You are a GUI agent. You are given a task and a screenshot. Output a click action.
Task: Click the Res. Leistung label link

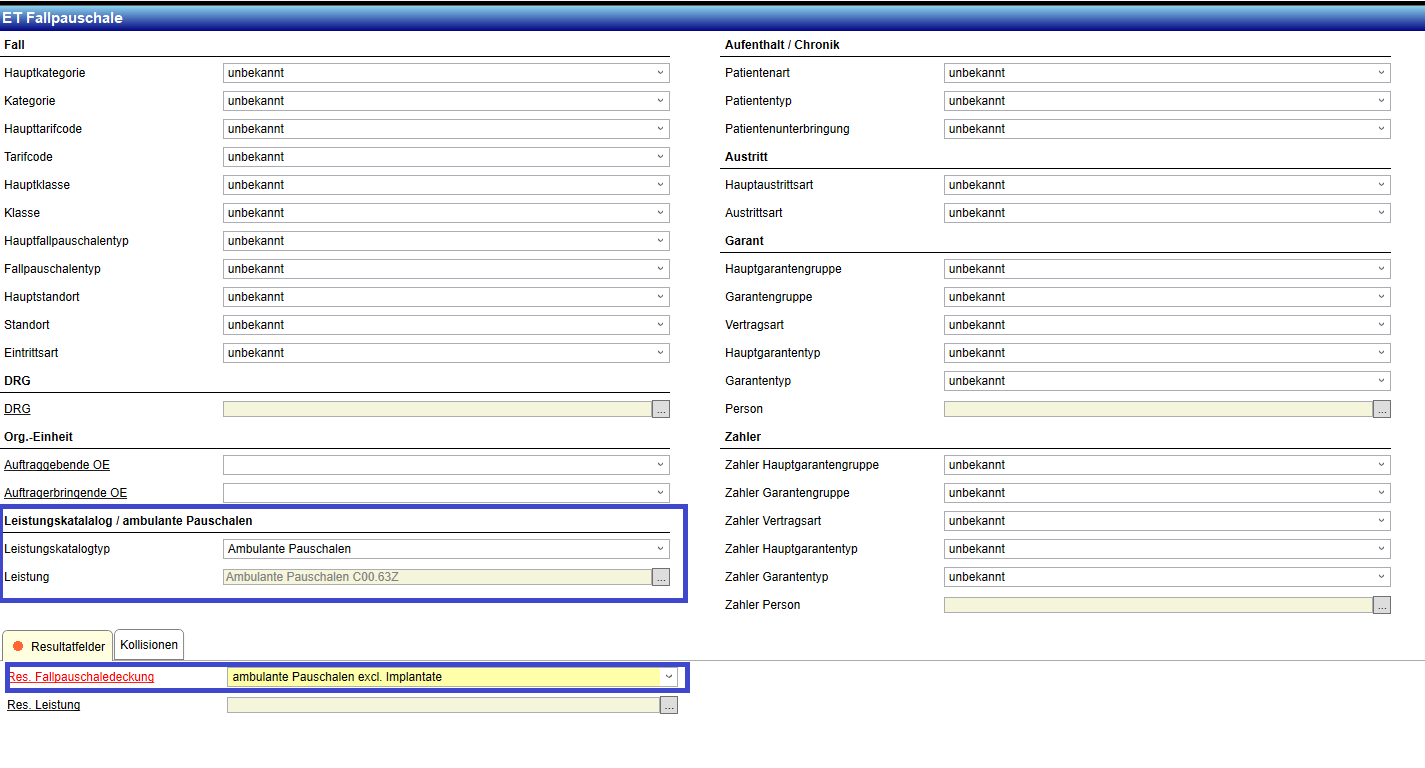[x=44, y=705]
